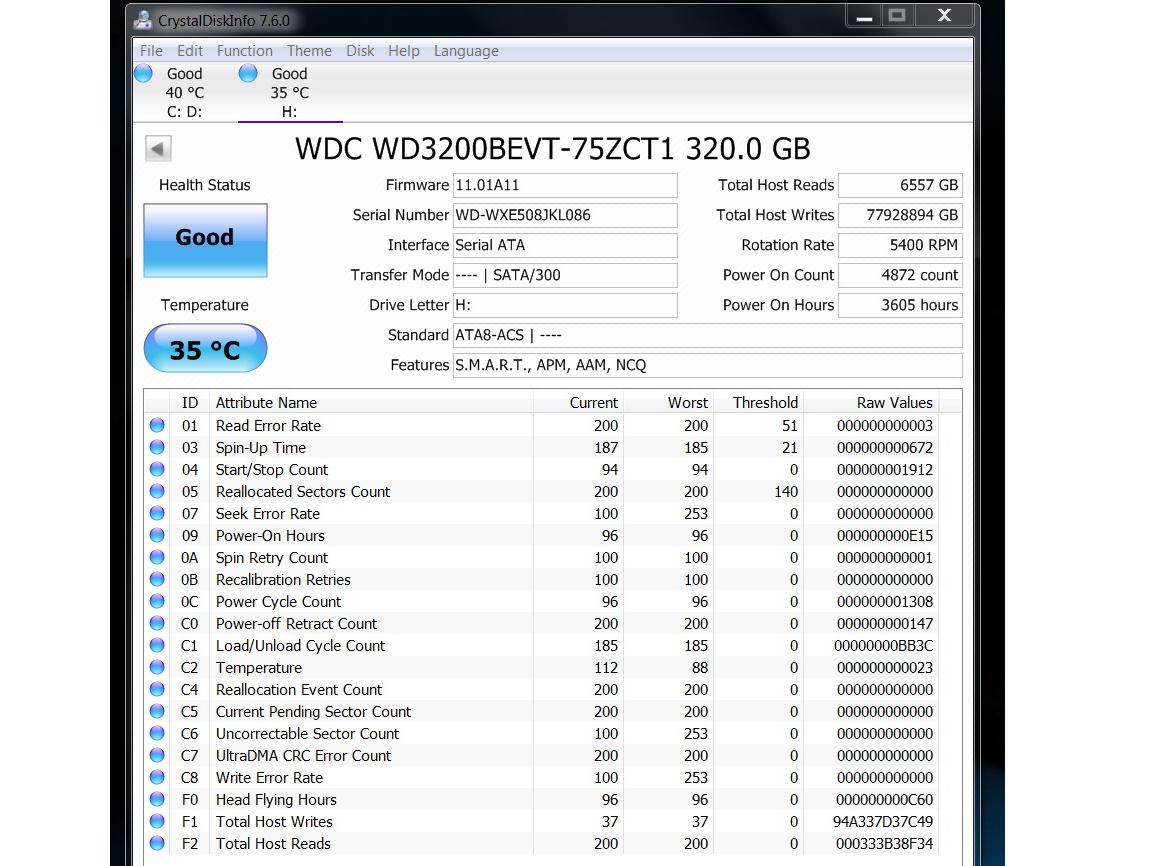Image resolution: width=1155 pixels, height=866 pixels.
Task: Click the Firmware version field
Action: [x=564, y=185]
